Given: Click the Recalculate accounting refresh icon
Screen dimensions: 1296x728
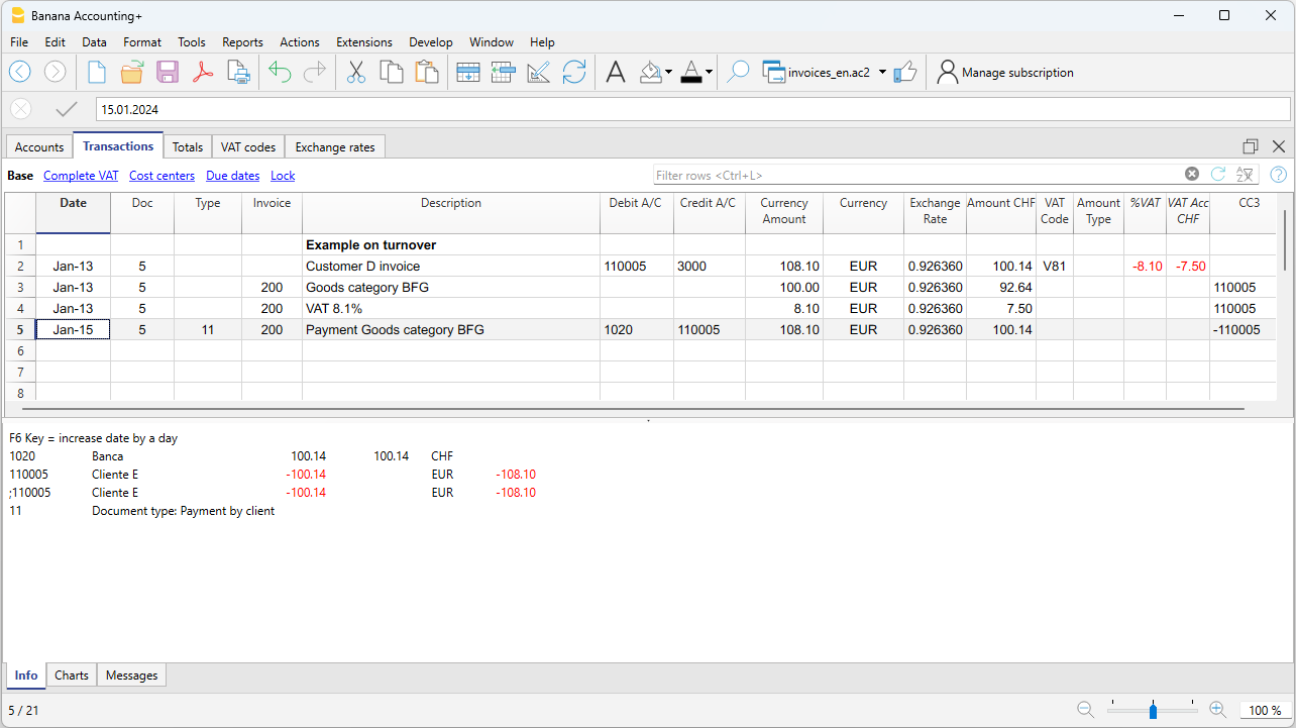Looking at the screenshot, I should pos(574,72).
